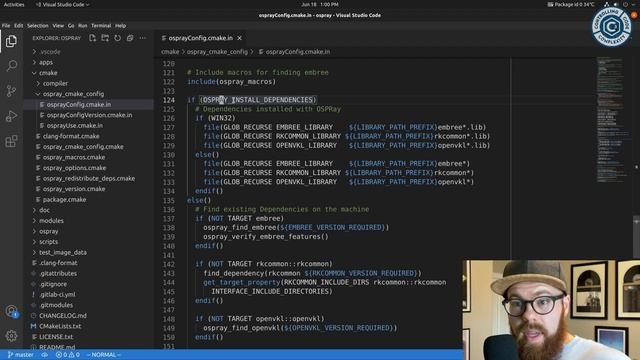This screenshot has width=640, height=360.
Task: Open Activities in the Ubuntu top bar
Action: [14, 4]
